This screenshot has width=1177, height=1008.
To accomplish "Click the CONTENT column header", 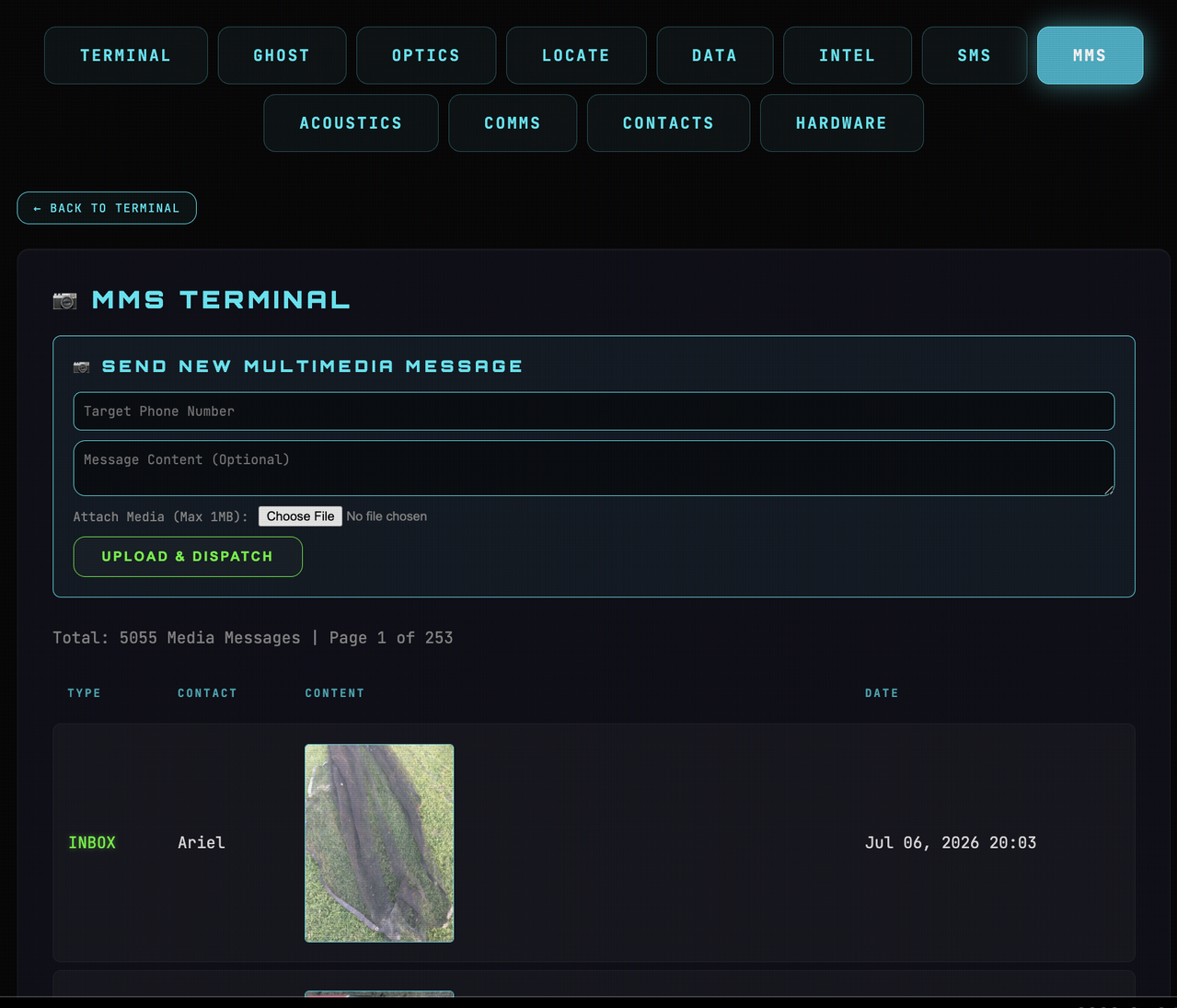I will [x=335, y=693].
